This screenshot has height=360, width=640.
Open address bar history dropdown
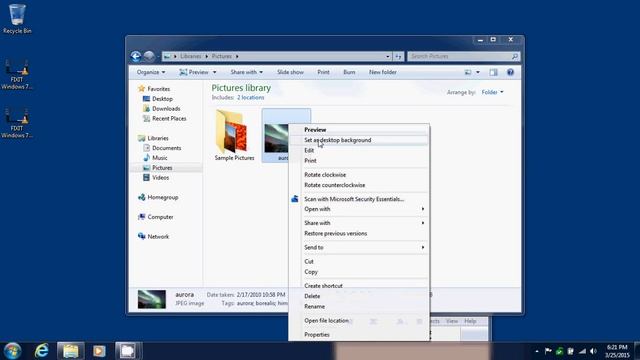pos(388,56)
